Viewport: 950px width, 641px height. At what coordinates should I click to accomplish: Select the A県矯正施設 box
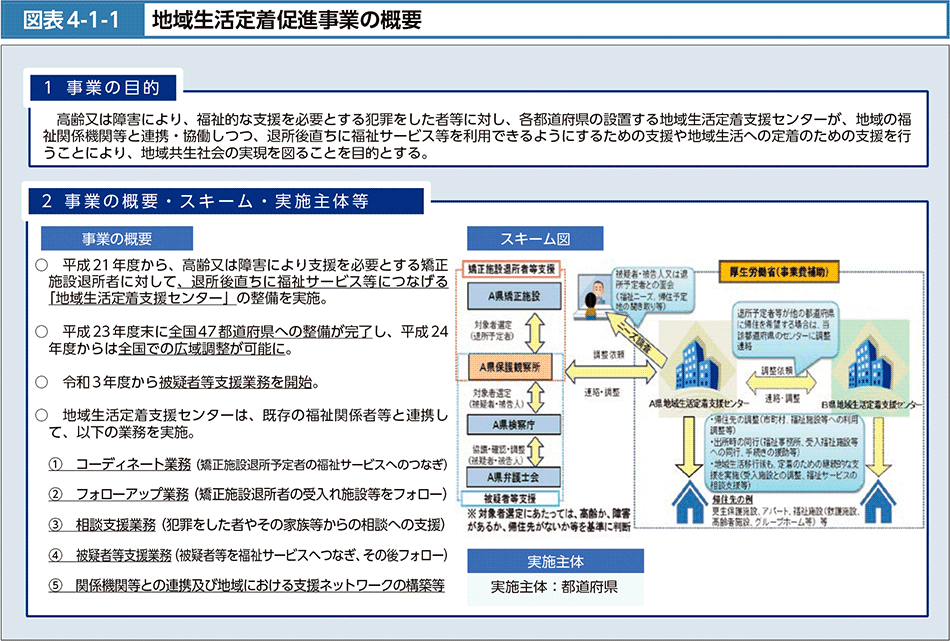point(514,297)
